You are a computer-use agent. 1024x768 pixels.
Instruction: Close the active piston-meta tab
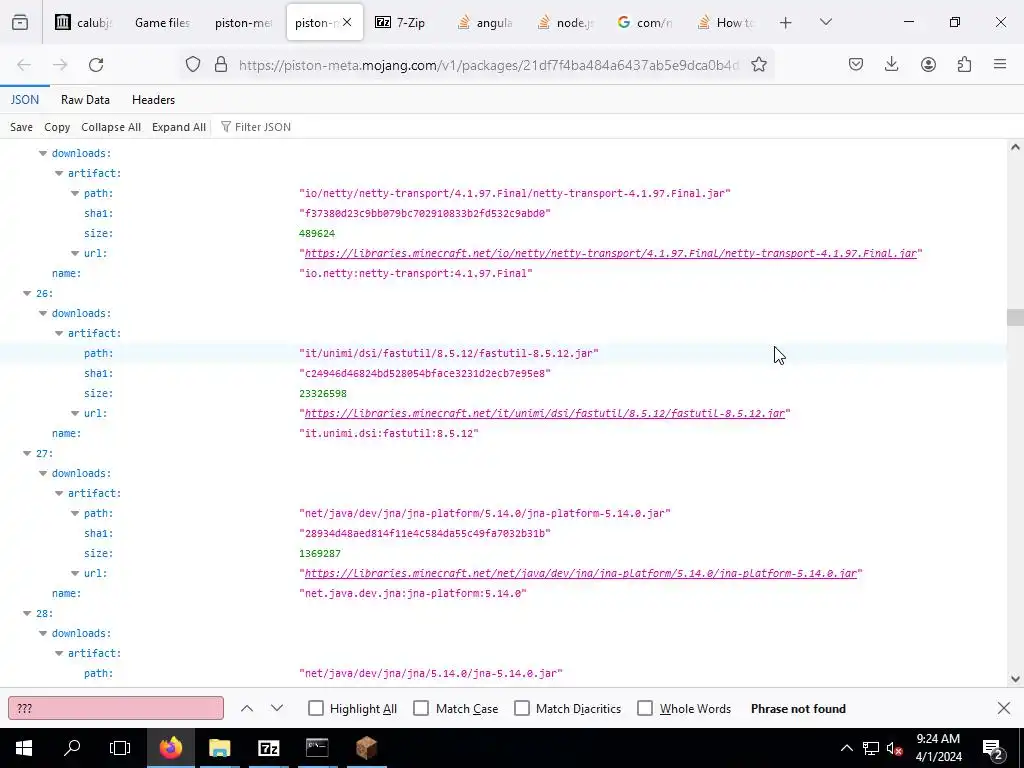point(347,23)
